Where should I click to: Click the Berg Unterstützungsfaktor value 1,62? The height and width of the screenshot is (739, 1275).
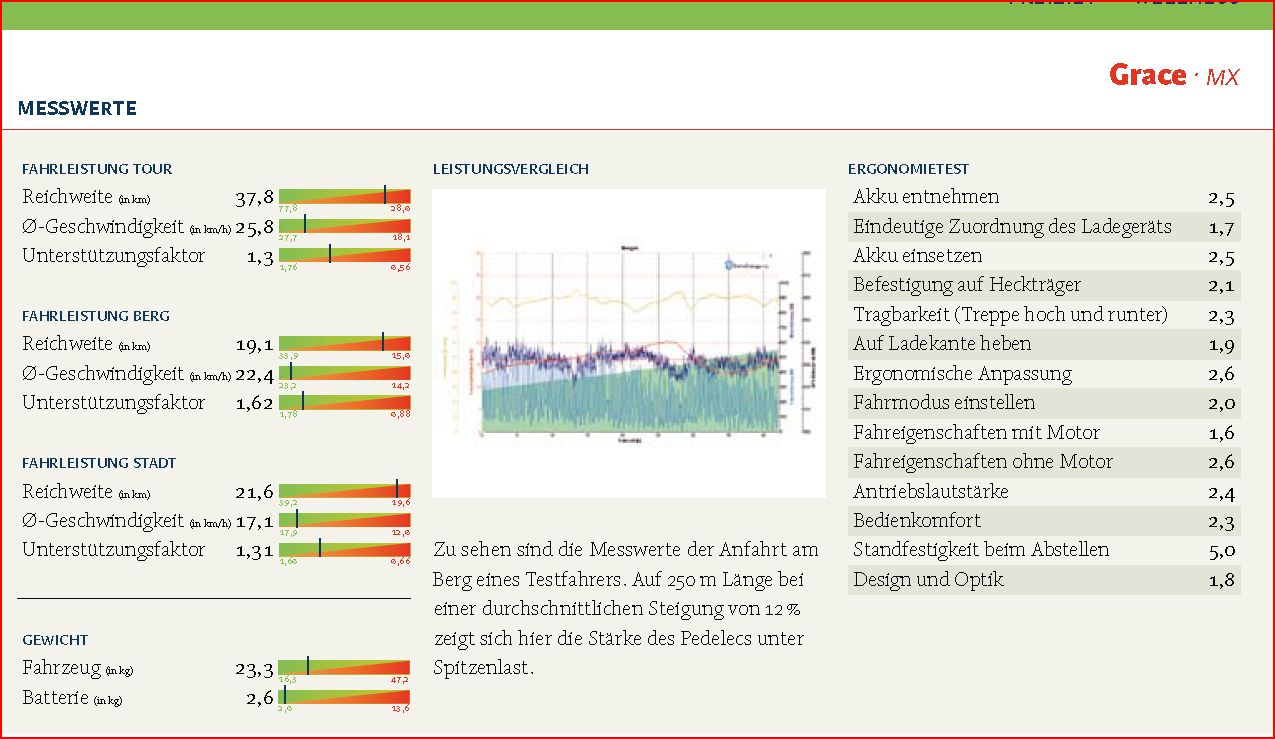pyautogui.click(x=255, y=404)
